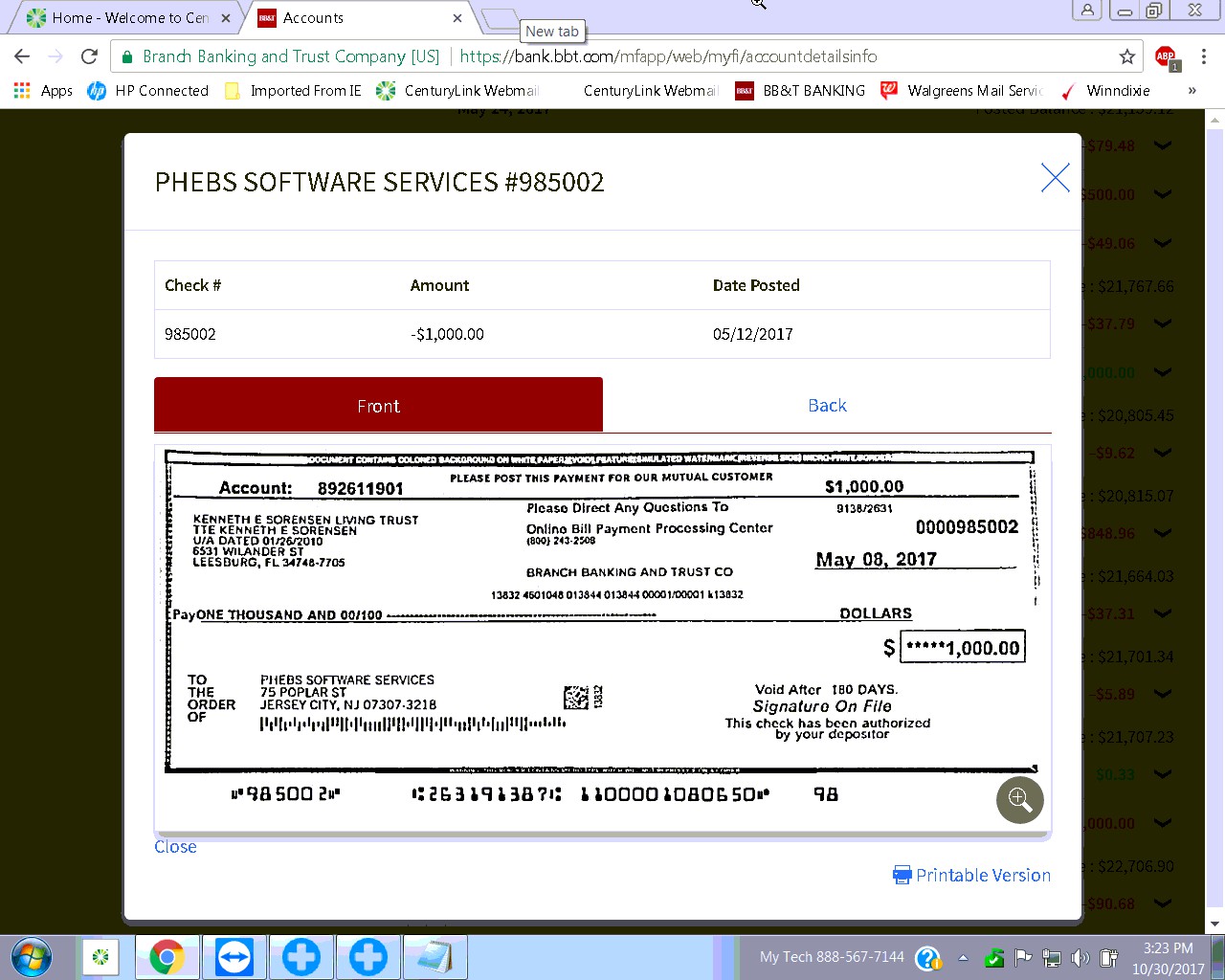
Task: Expand the $848.96 transaction row
Action: (x=1163, y=533)
